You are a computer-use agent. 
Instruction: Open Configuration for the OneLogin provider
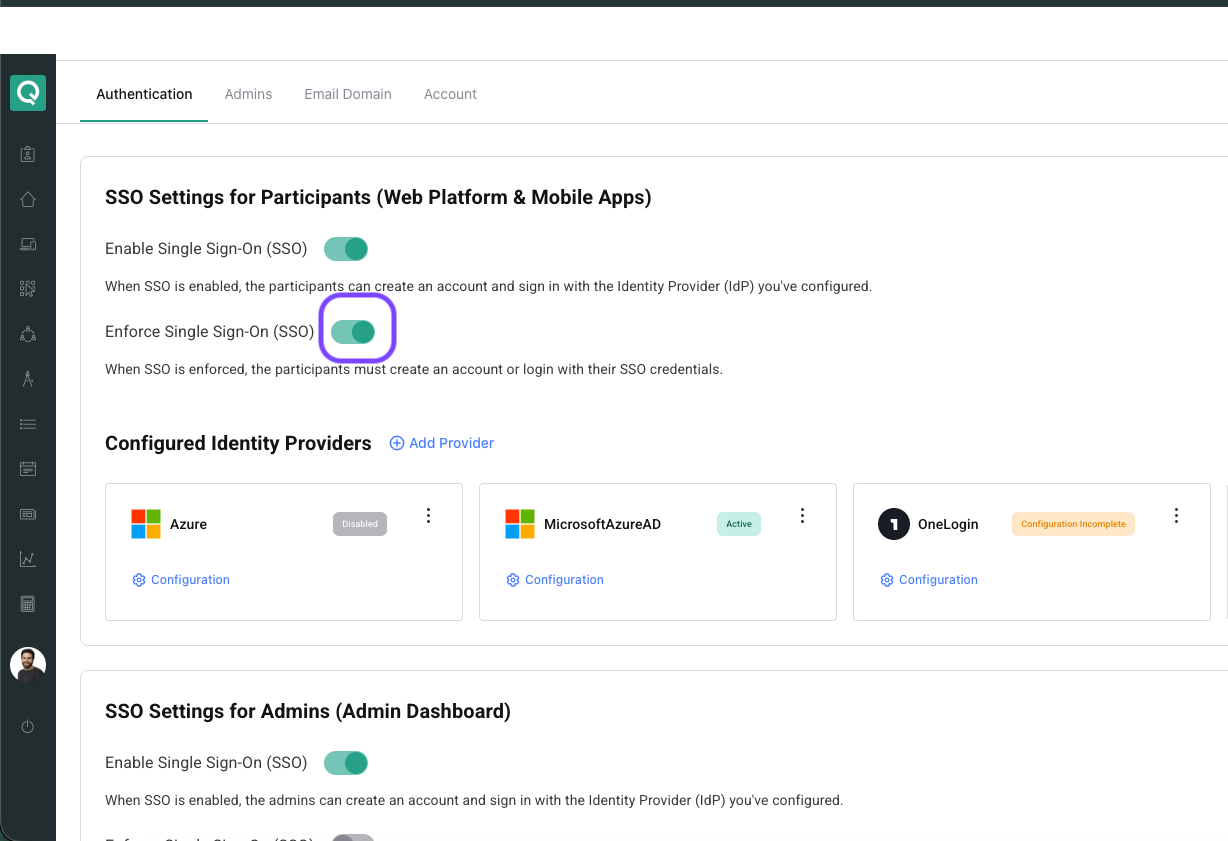coord(928,580)
